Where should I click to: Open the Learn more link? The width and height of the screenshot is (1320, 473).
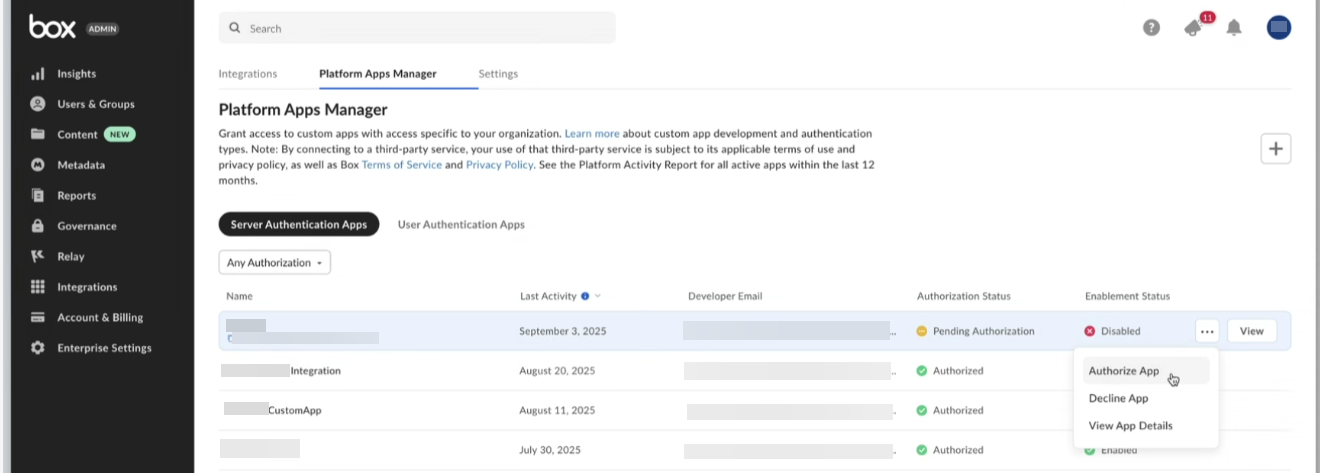[x=592, y=133]
